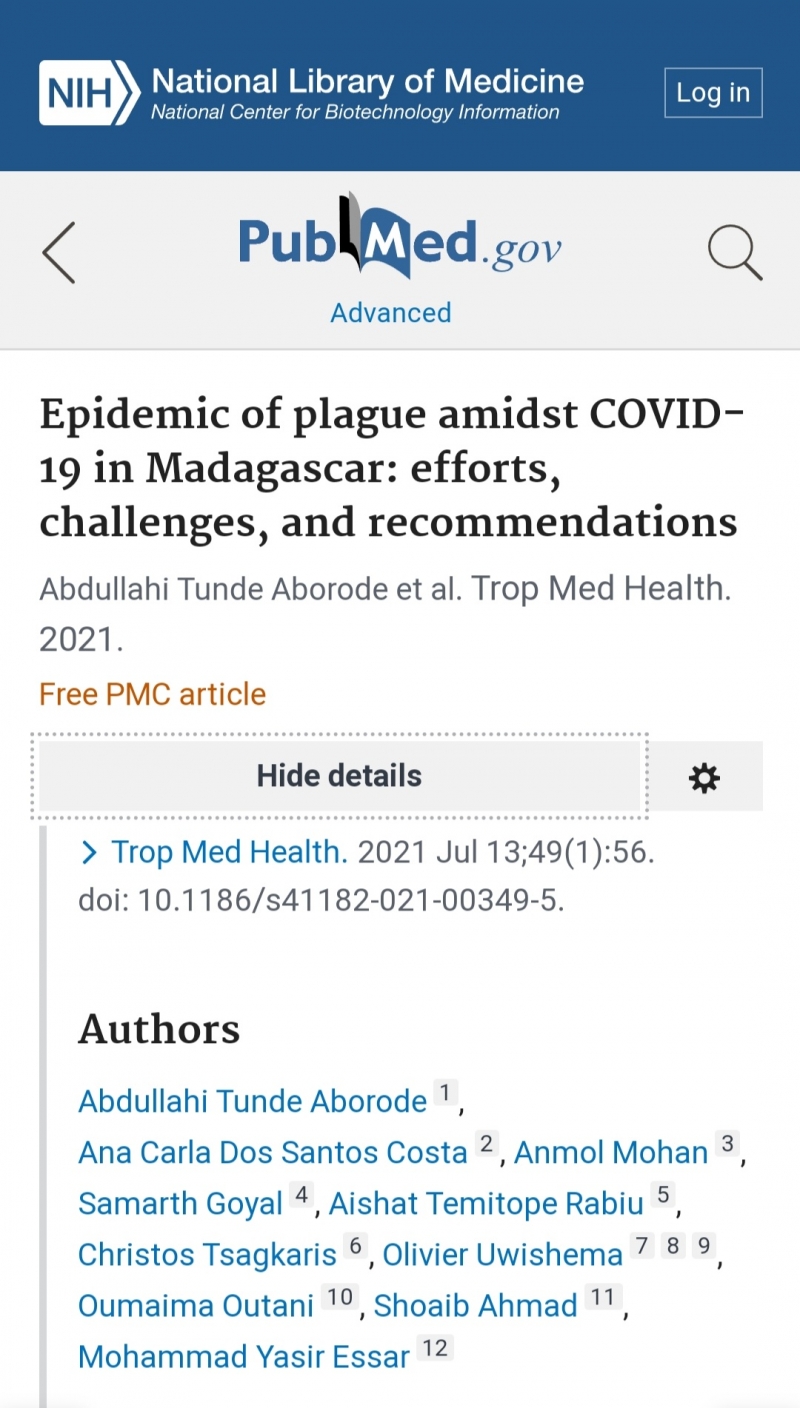The image size is (800, 1408).
Task: Open search with the magnifying glass icon
Action: coord(735,252)
